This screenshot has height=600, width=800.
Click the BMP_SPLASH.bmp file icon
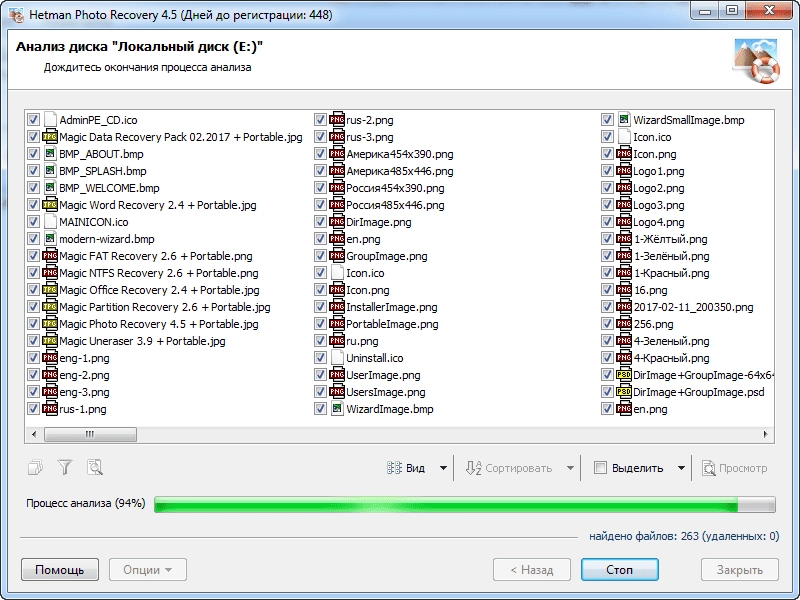coord(50,171)
